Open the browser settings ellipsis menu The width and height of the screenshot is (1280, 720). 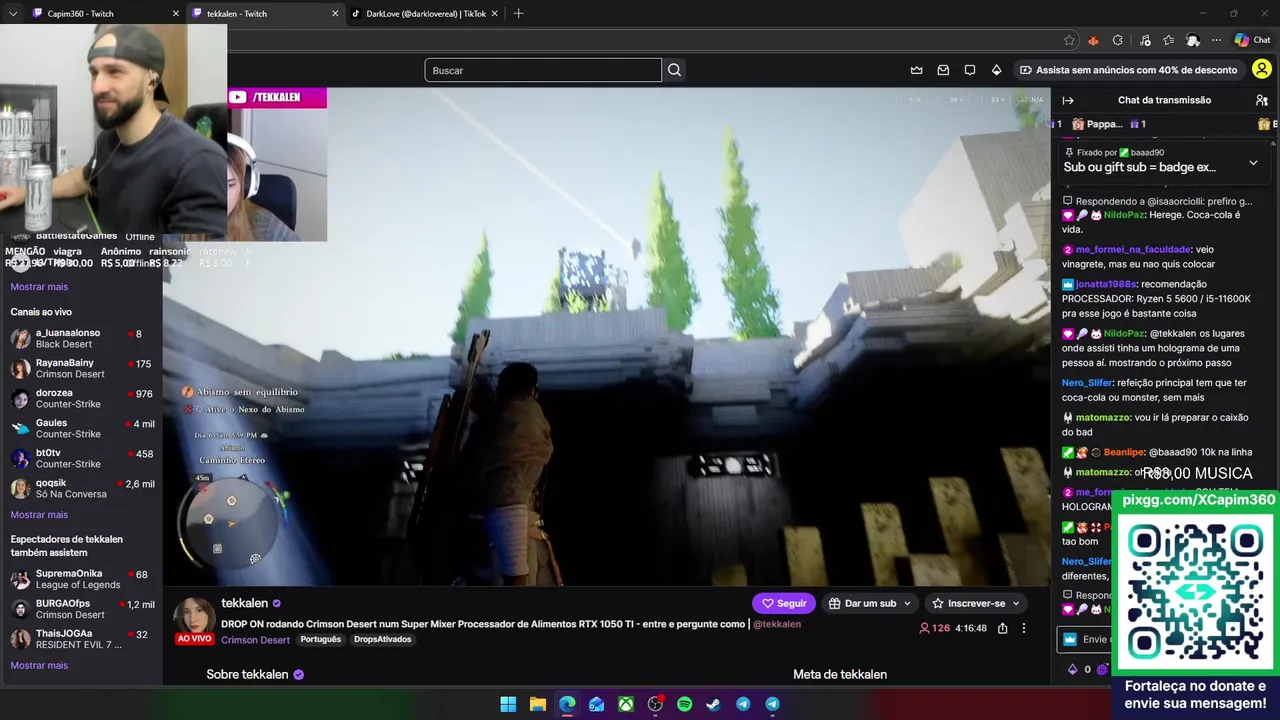[1217, 40]
